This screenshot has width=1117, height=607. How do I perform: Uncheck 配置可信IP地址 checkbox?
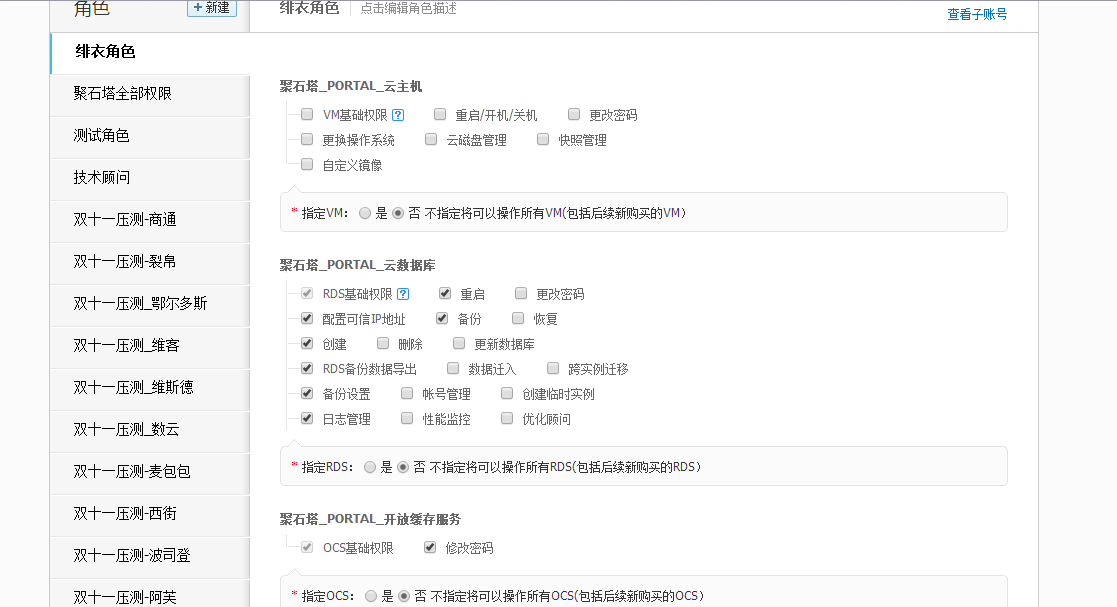tap(307, 318)
